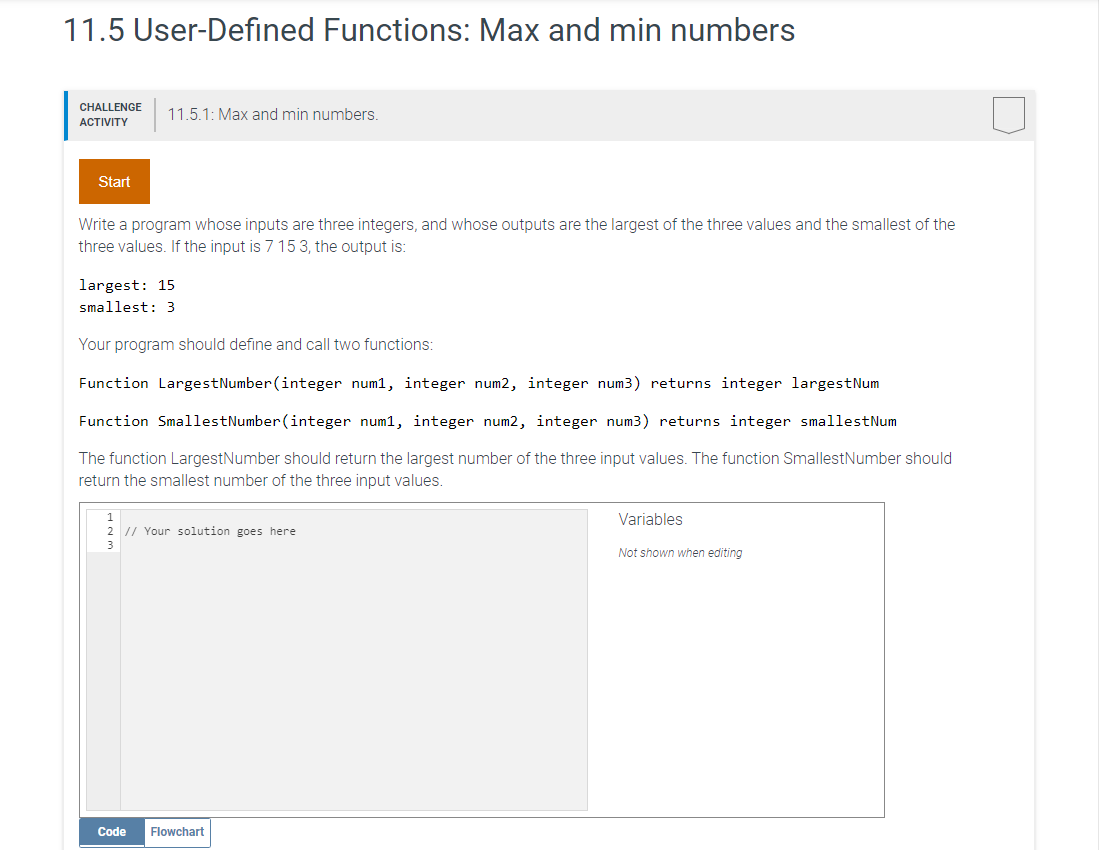Viewport: 1099px width, 850px height.
Task: Select the Code tab
Action: point(111,831)
